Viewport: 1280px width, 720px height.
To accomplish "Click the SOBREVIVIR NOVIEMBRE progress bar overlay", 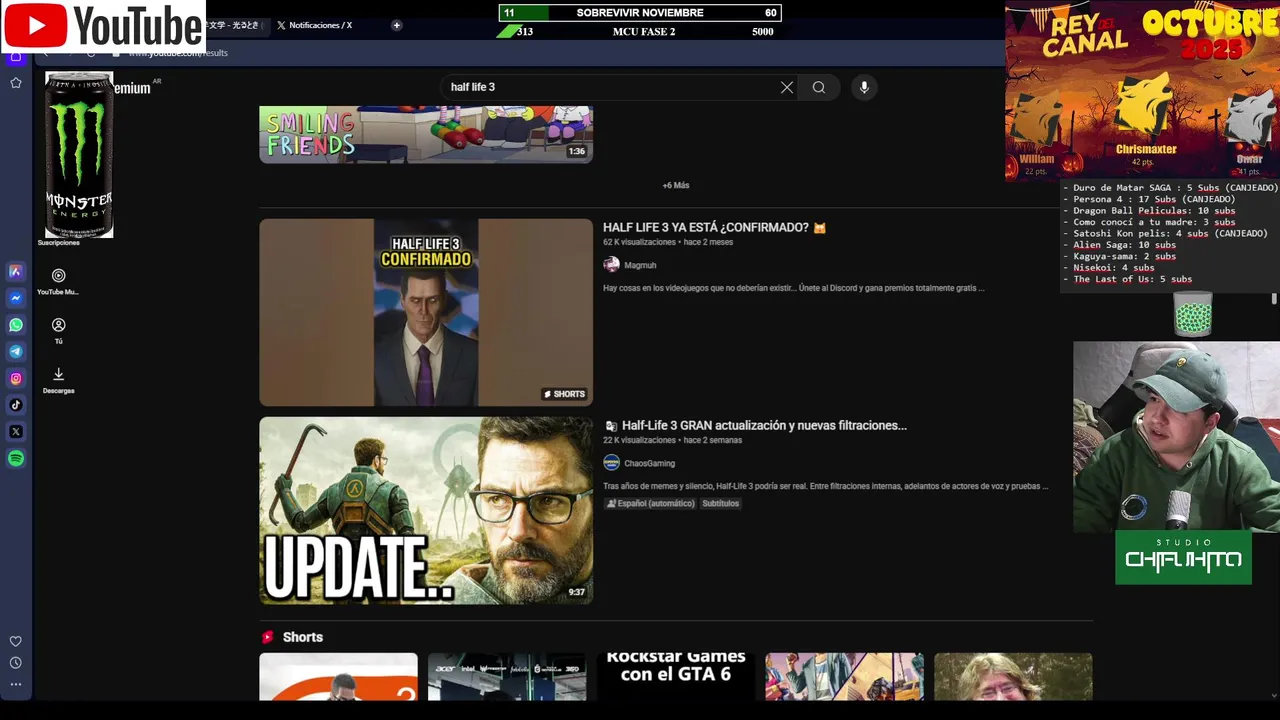I will point(640,13).
